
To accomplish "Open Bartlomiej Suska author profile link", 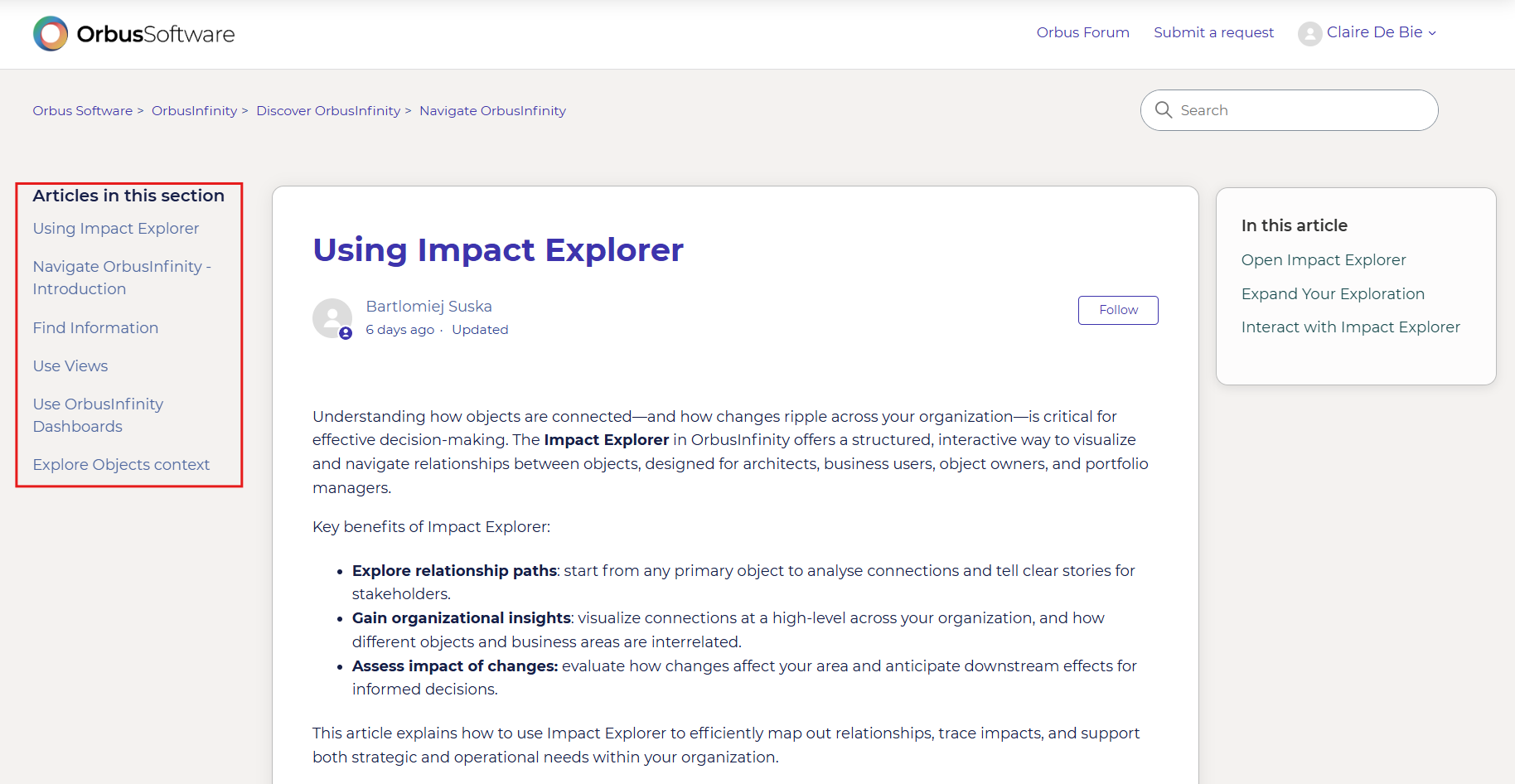I will coord(428,307).
